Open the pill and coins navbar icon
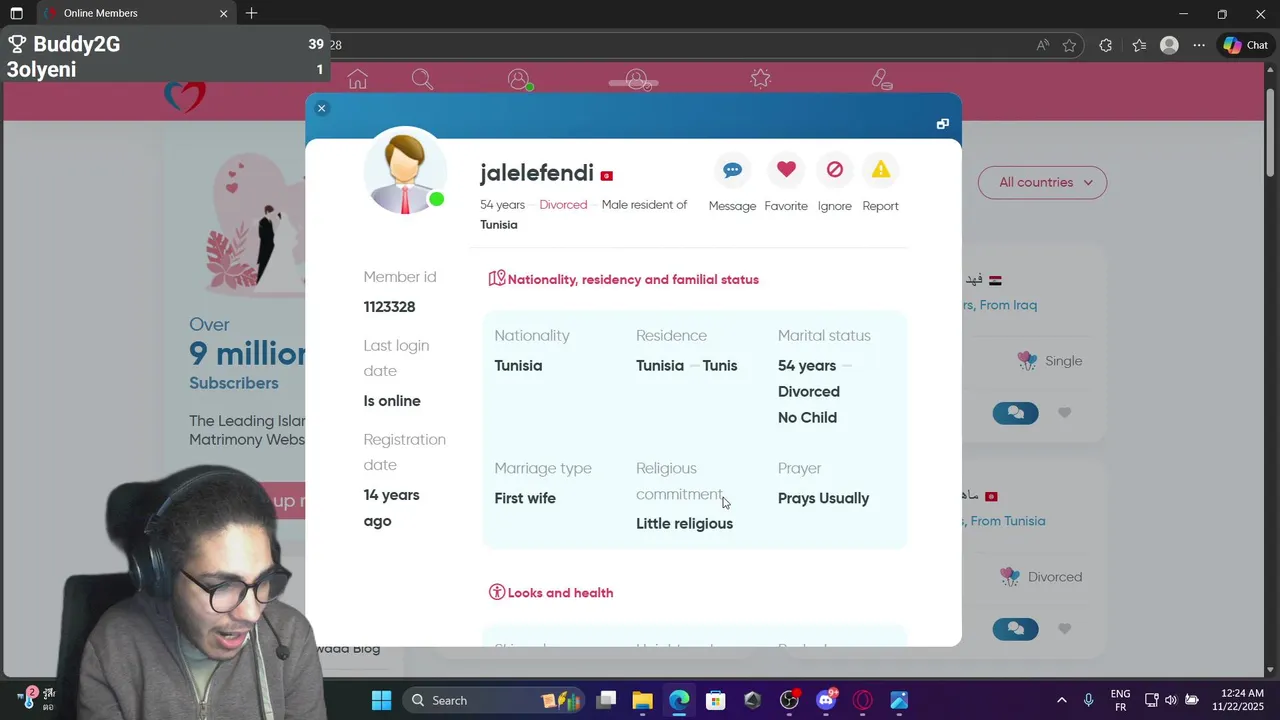The height and width of the screenshot is (720, 1280). pos(881,79)
